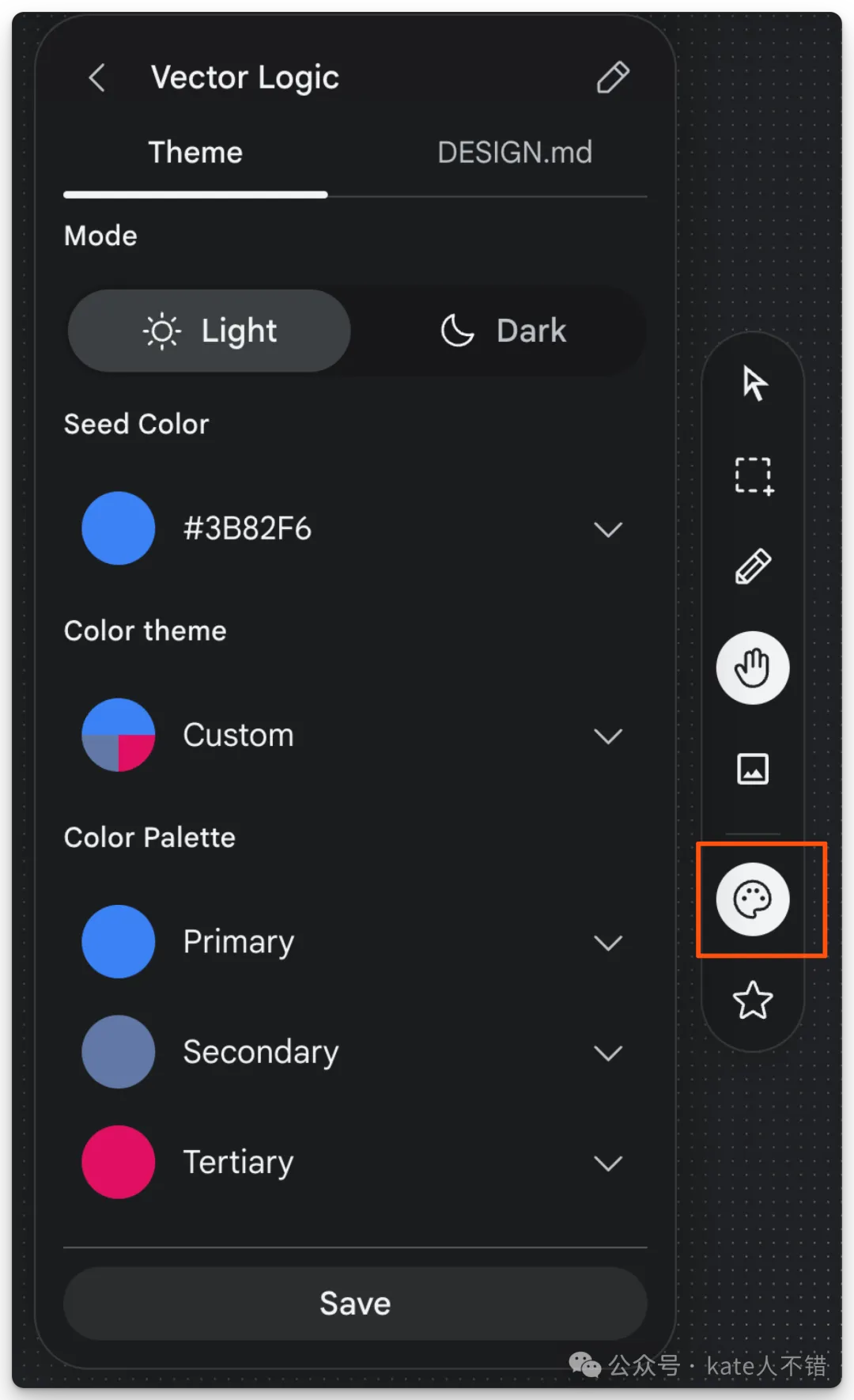Image resolution: width=854 pixels, height=1400 pixels.
Task: Switch to the DESIGN.md tab
Action: (x=515, y=153)
